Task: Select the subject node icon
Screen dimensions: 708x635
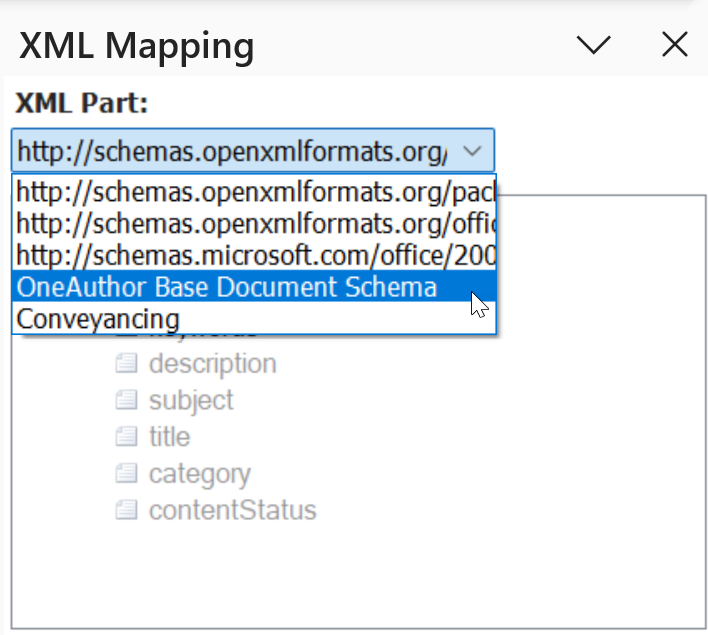Action: coord(126,400)
